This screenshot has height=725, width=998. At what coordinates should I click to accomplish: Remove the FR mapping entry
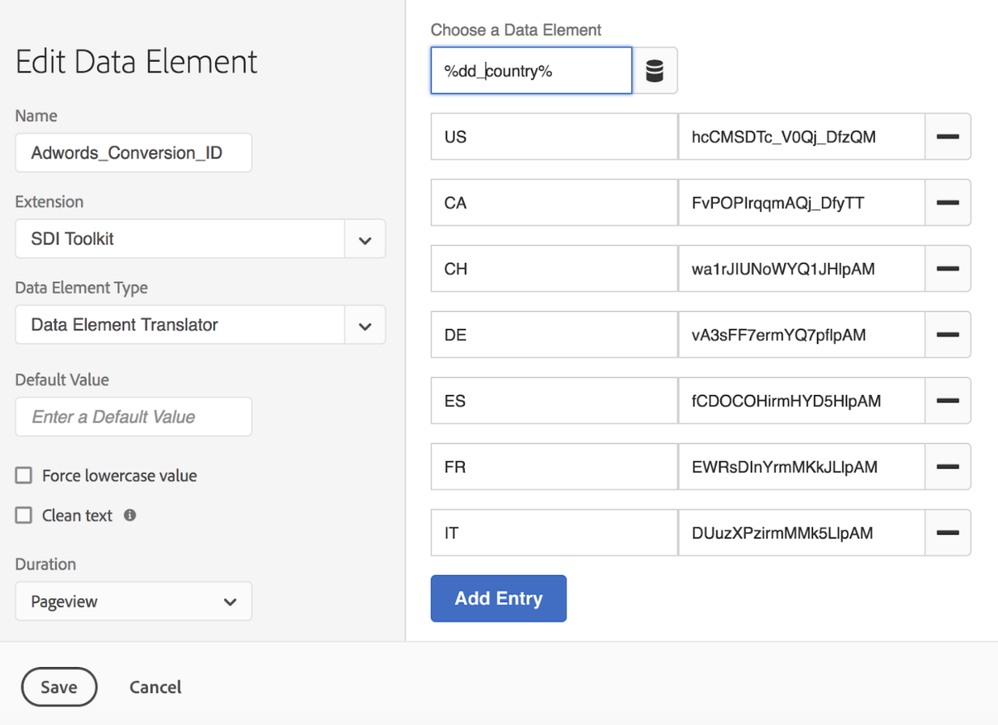[x=947, y=467]
